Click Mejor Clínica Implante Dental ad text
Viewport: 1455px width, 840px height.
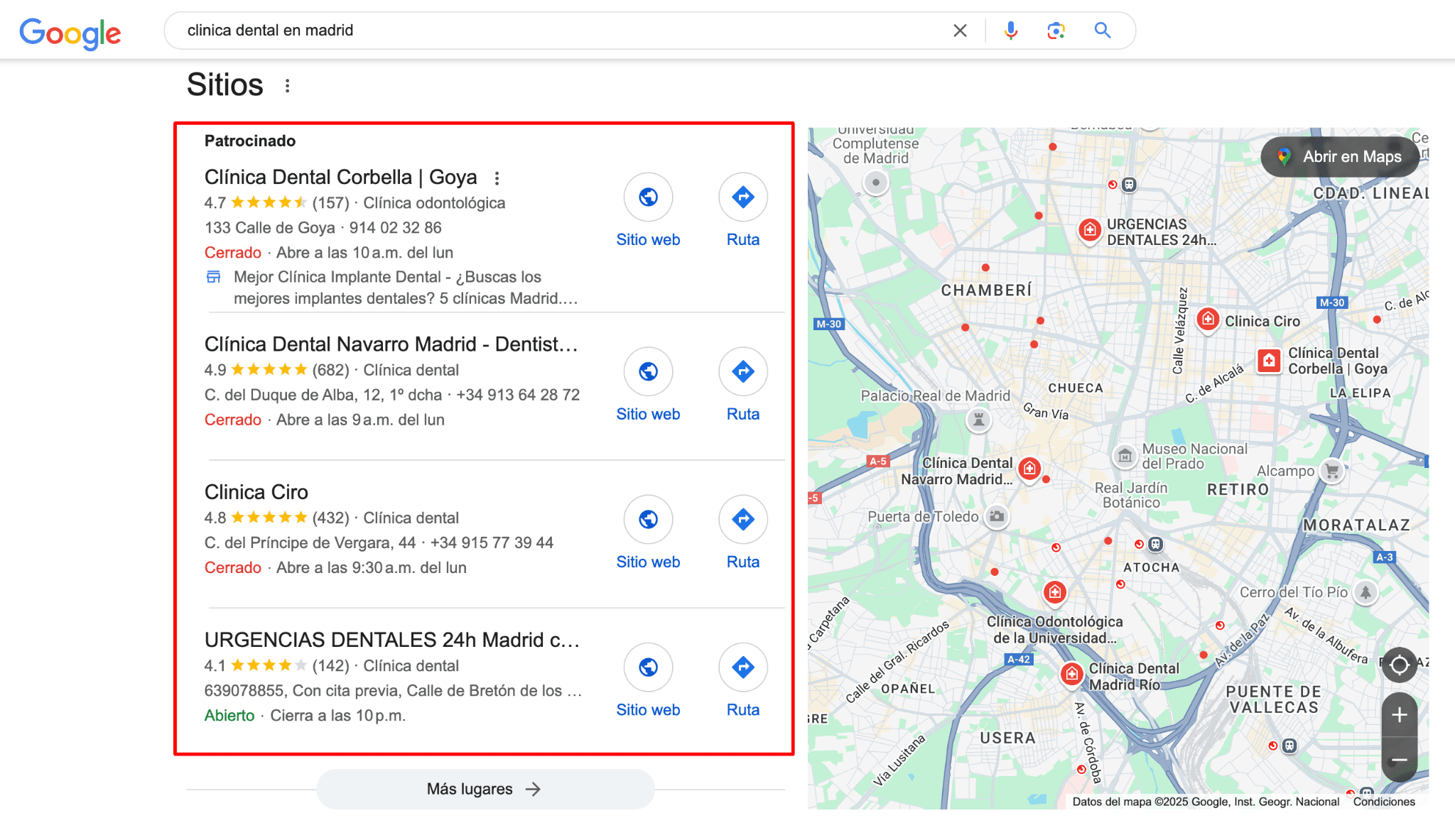point(406,288)
